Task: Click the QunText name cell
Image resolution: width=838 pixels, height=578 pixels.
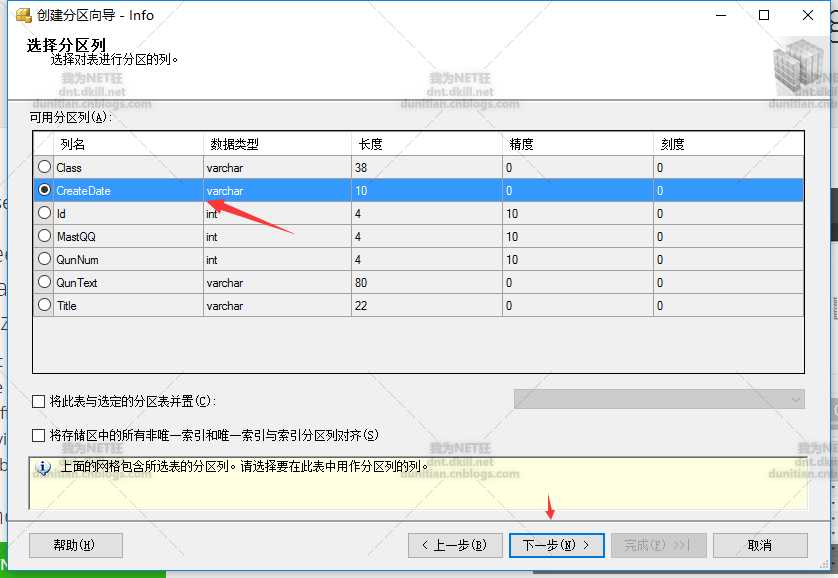Action: click(128, 283)
